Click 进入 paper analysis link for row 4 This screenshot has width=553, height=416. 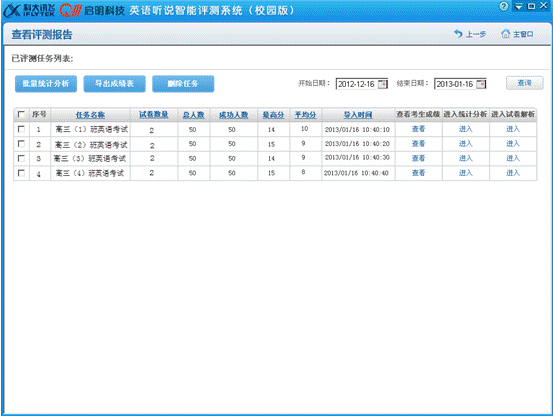coord(513,173)
